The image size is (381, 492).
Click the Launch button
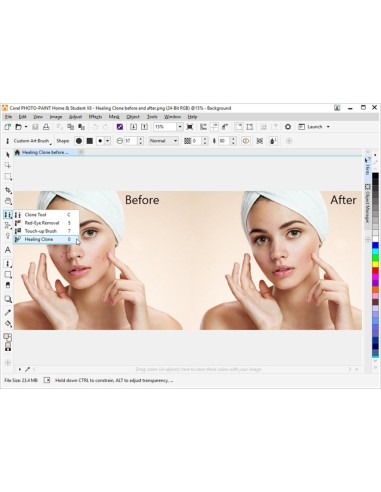click(312, 127)
